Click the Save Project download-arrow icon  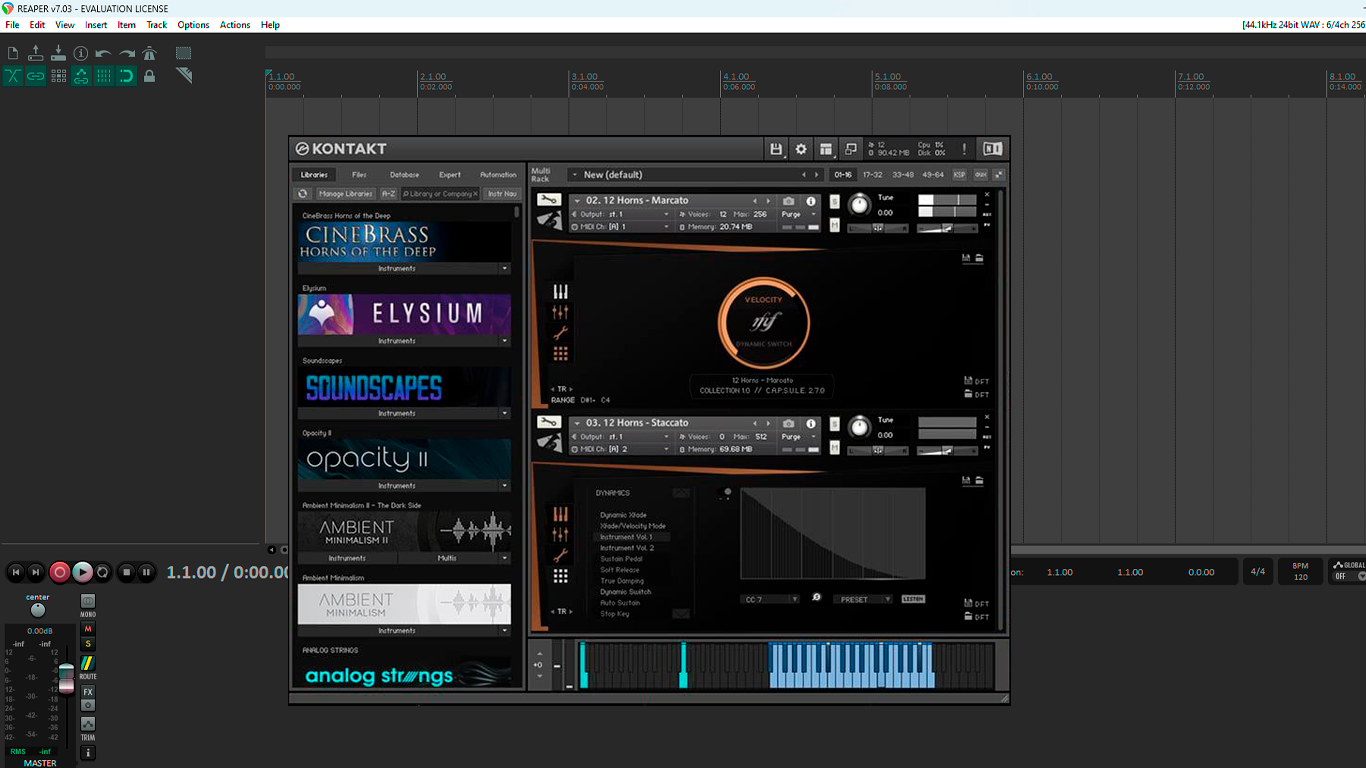point(58,53)
